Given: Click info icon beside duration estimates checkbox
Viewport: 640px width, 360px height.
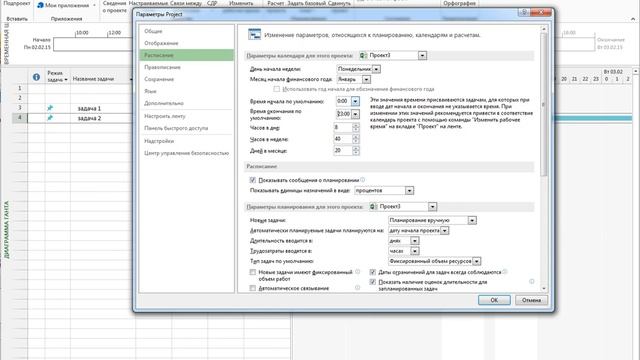Looking at the screenshot, I should (531, 281).
